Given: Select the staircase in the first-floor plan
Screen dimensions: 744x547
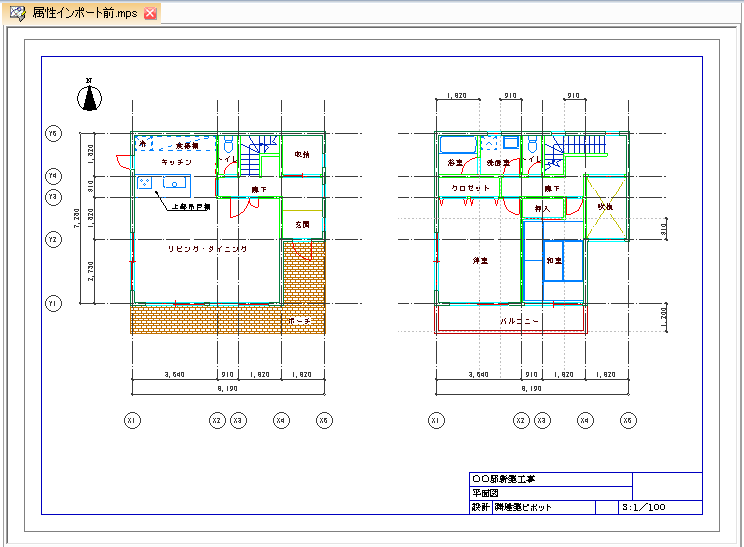Looking at the screenshot, I should (257, 155).
